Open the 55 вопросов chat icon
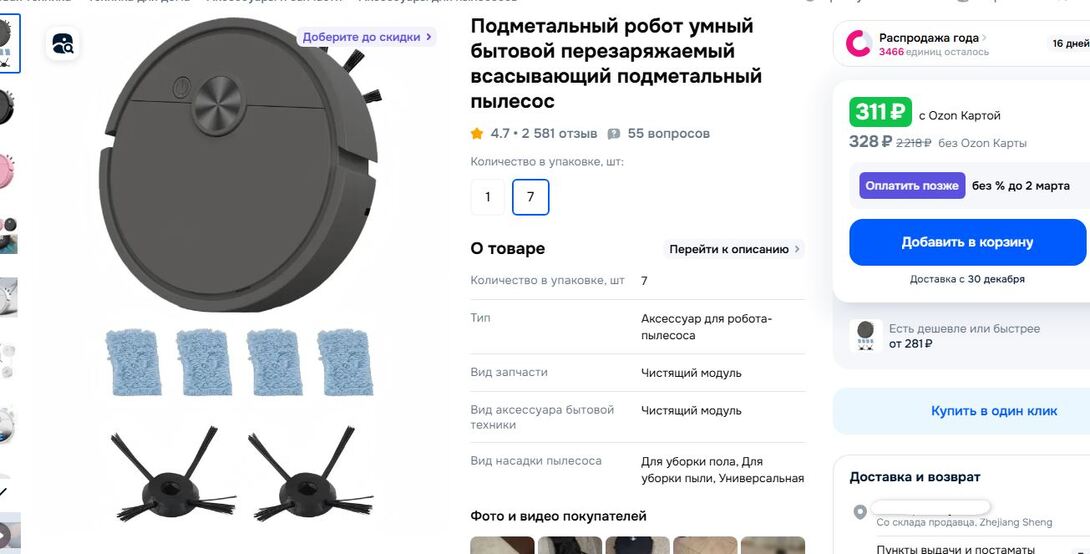Screen dimensions: 1090x554 pyautogui.click(x=614, y=133)
